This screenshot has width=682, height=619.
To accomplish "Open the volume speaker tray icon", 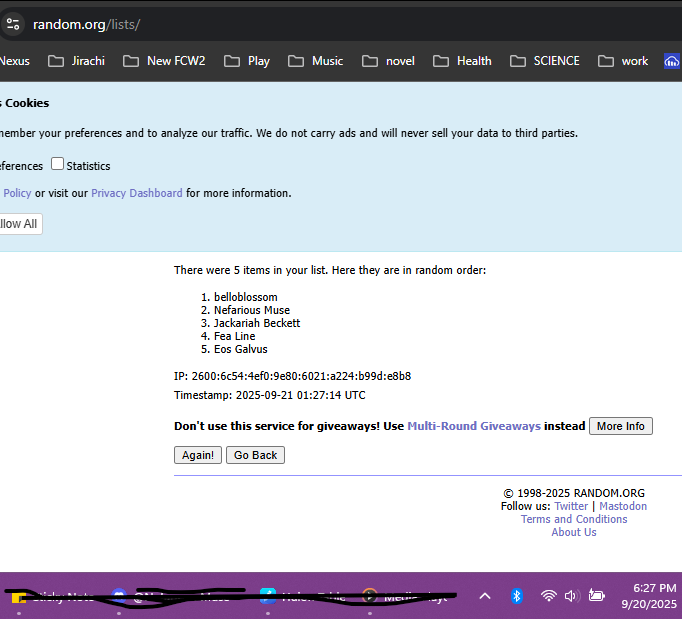I will (x=571, y=596).
